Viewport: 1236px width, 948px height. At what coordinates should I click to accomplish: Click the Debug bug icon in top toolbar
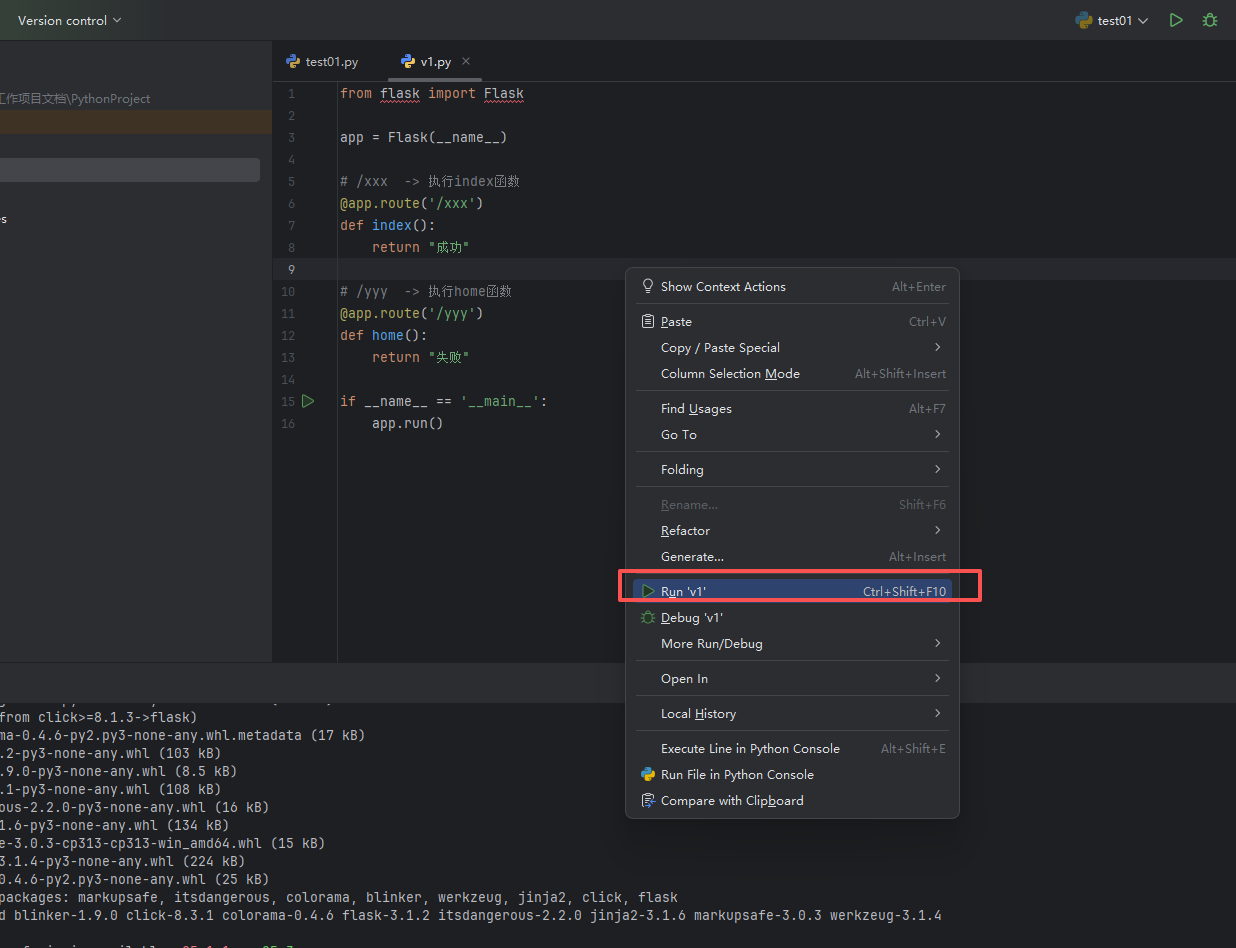tap(1209, 20)
